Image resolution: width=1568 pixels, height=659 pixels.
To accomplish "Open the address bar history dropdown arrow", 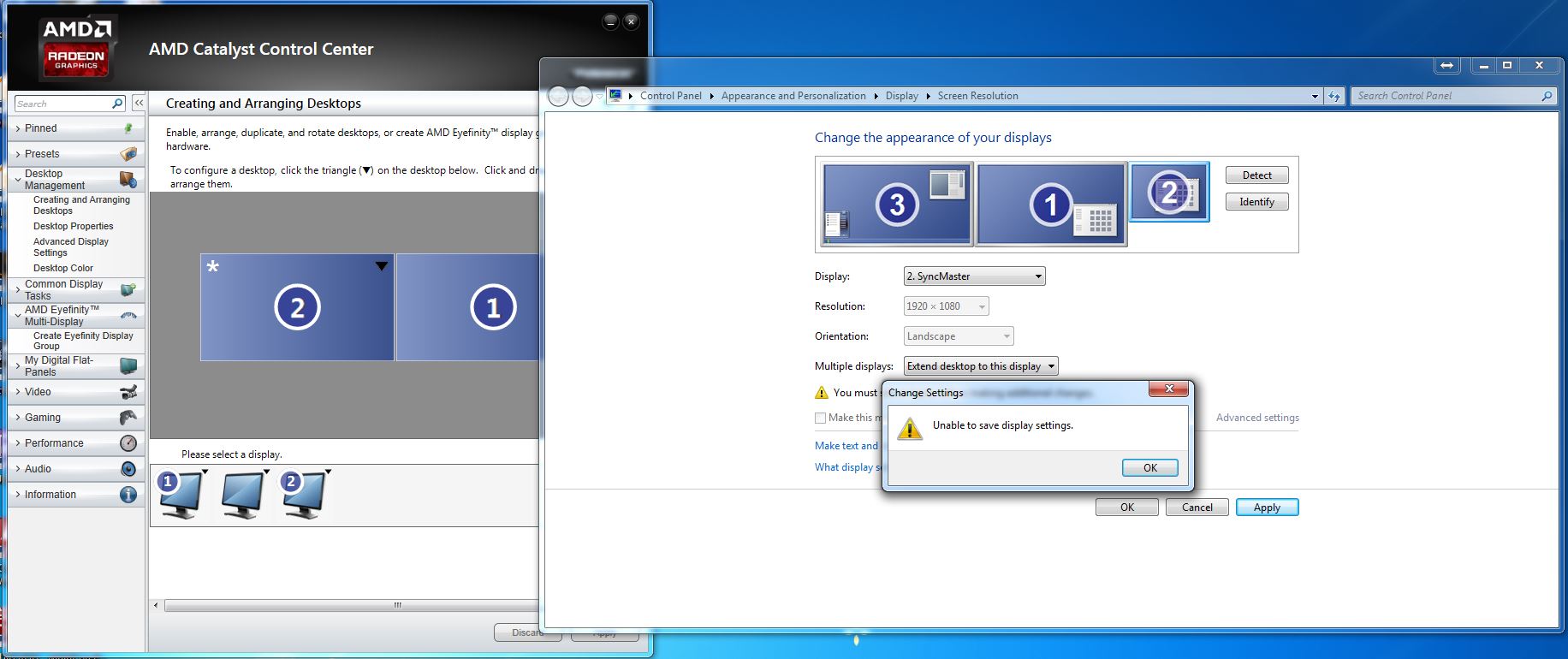I will tap(1315, 96).
